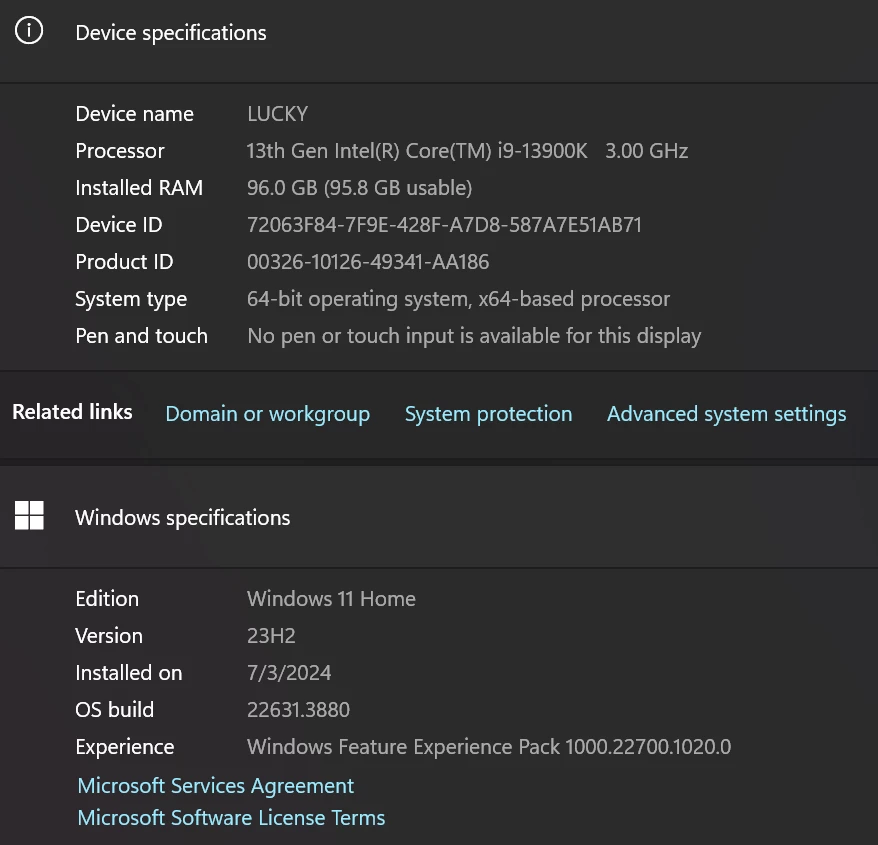878x845 pixels.
Task: Select the Windows Feature Experience Pack value
Action: pyautogui.click(x=489, y=746)
